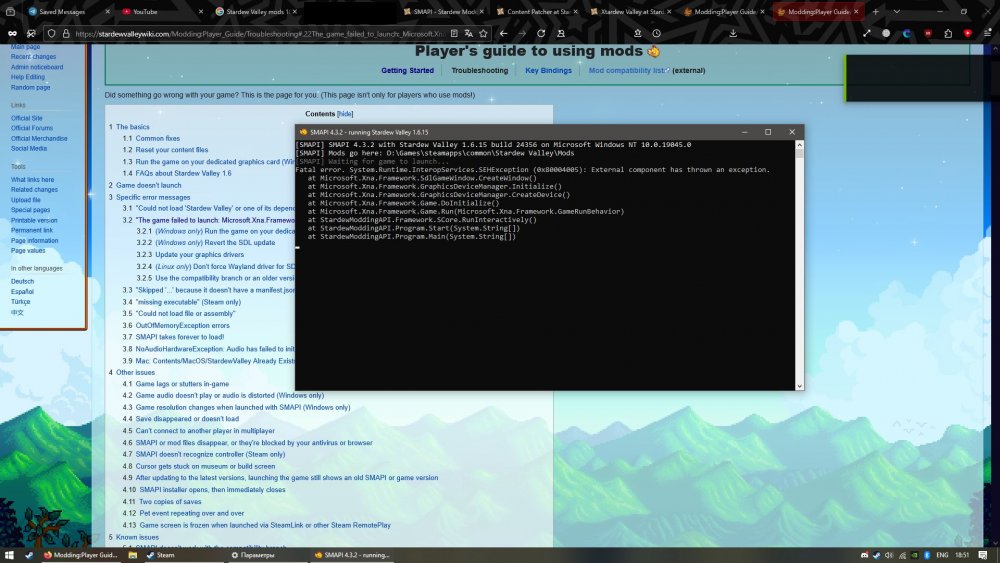
Task: Go back with the left arrow button
Action: pos(504,33)
